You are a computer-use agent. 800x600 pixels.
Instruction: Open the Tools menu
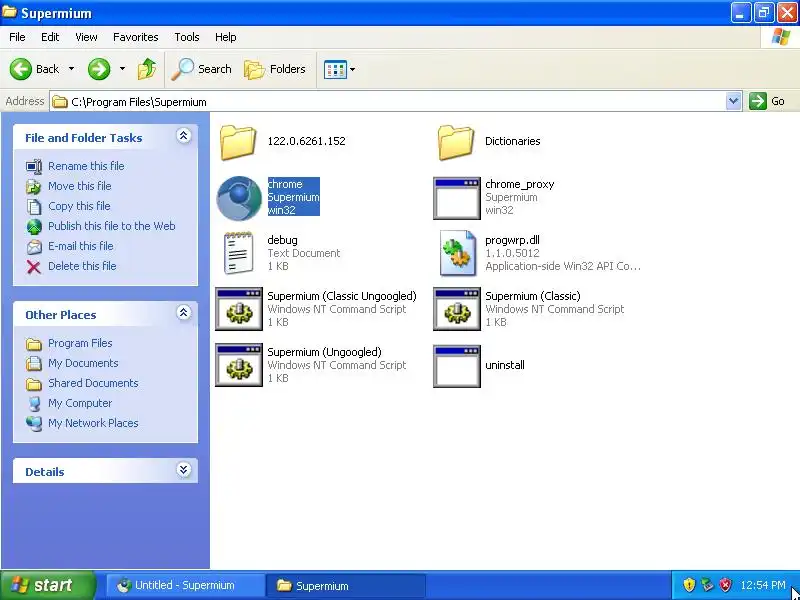187,37
